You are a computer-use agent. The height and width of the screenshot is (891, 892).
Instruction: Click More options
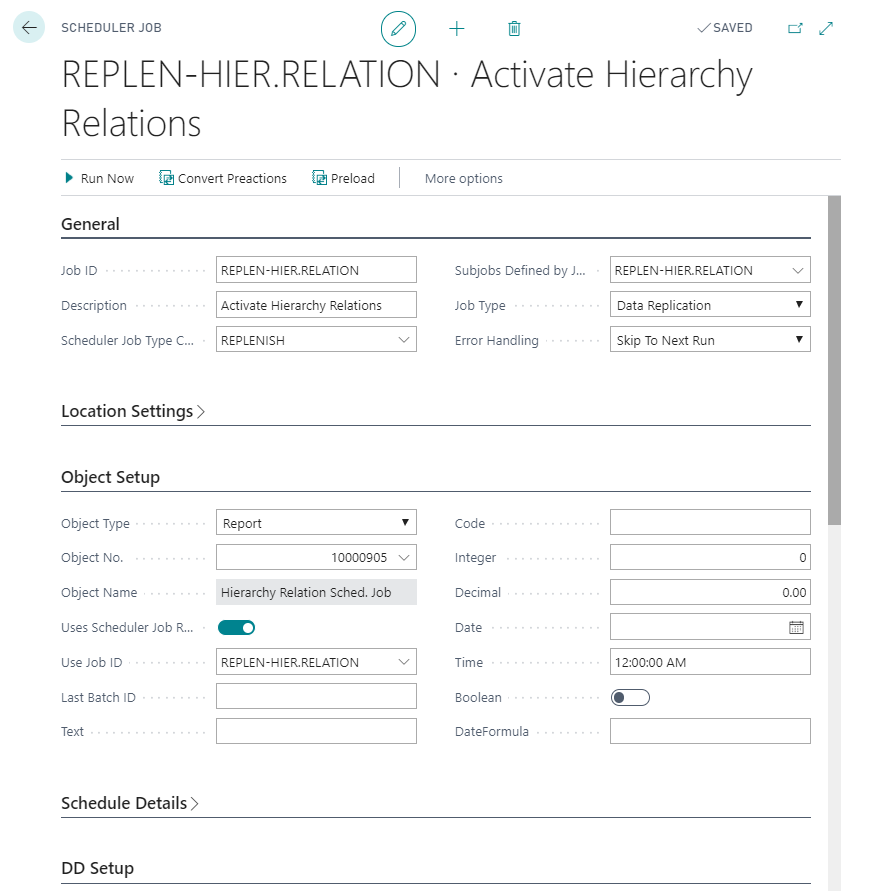coord(463,178)
